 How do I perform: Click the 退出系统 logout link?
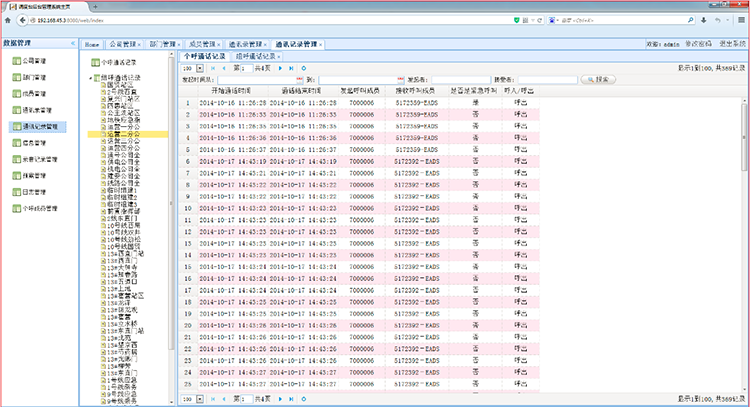pyautogui.click(x=732, y=44)
